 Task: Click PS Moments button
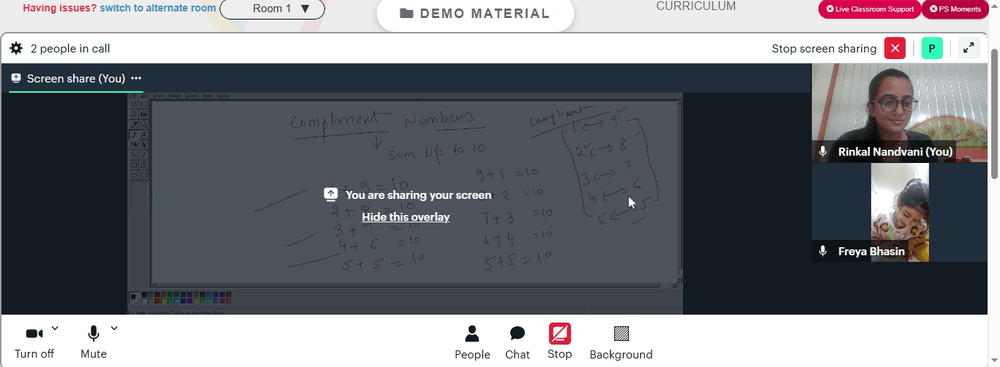pos(955,9)
